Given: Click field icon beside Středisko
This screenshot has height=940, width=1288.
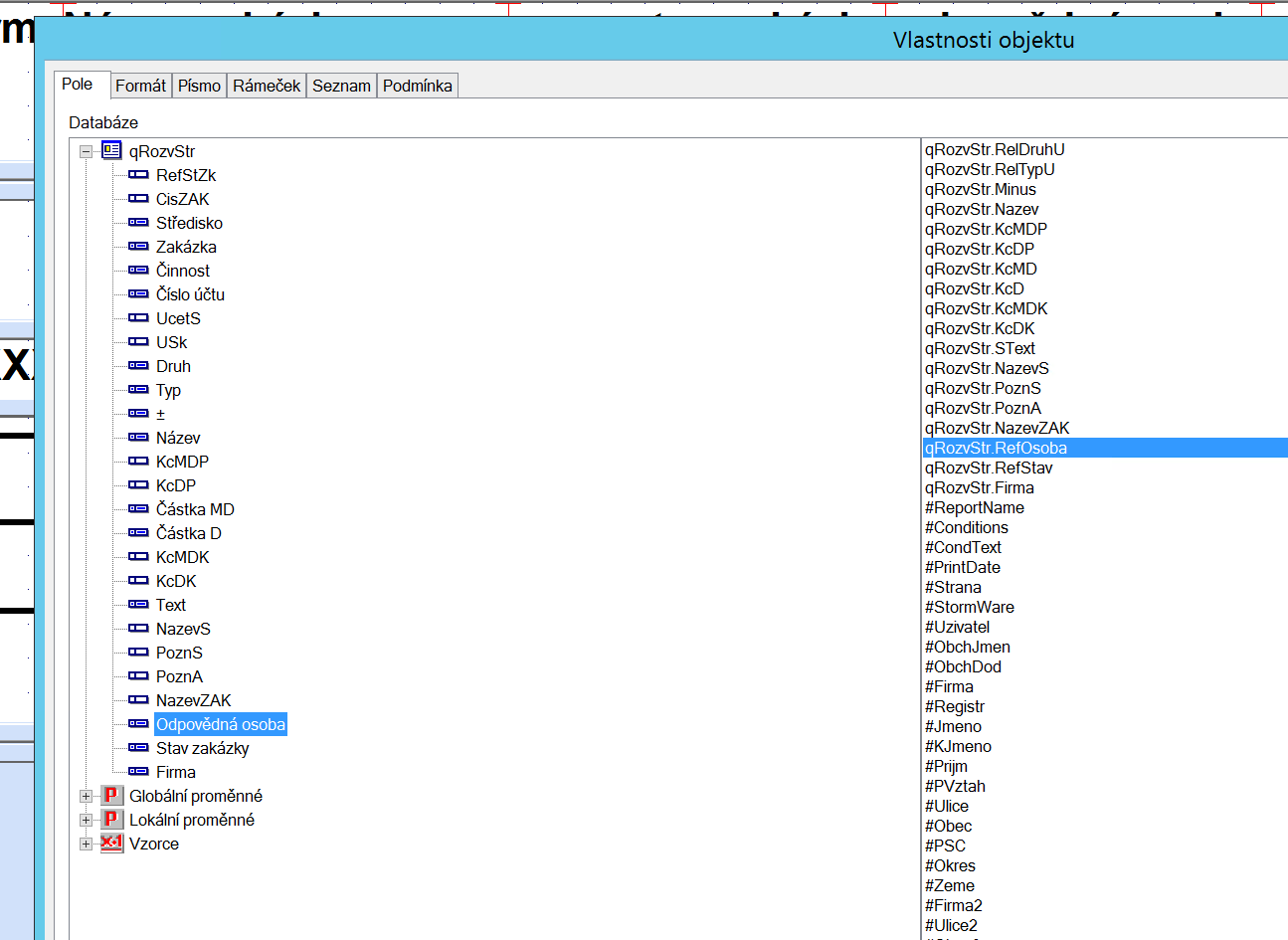Looking at the screenshot, I should pos(138,223).
